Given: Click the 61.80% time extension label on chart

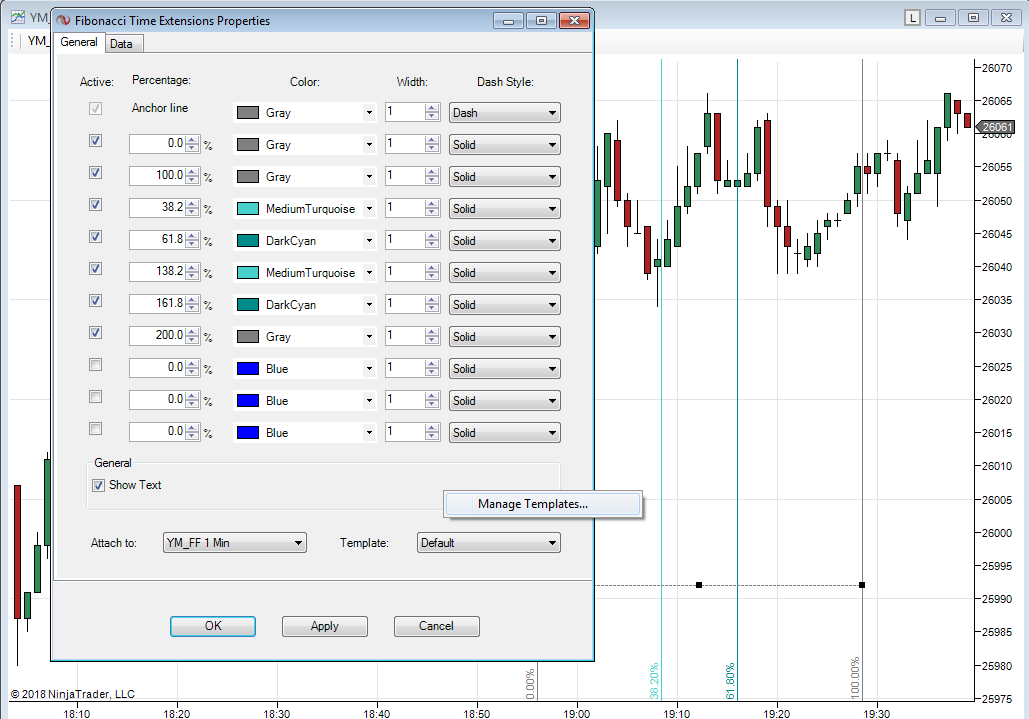Looking at the screenshot, I should coord(730,681).
